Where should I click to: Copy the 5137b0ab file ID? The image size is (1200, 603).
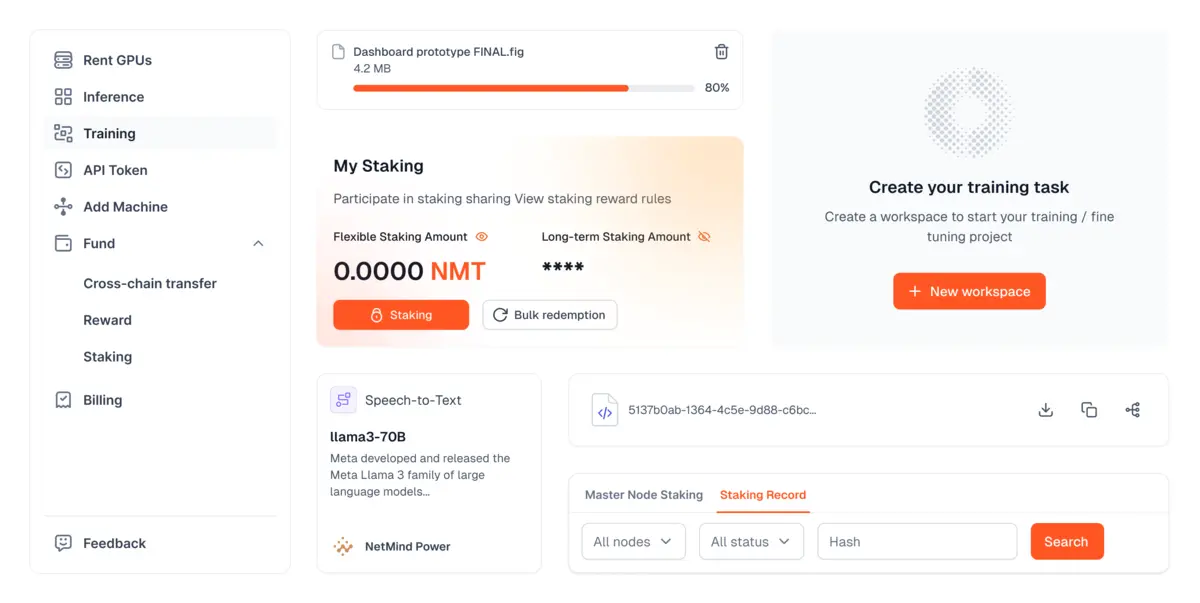coord(1089,410)
